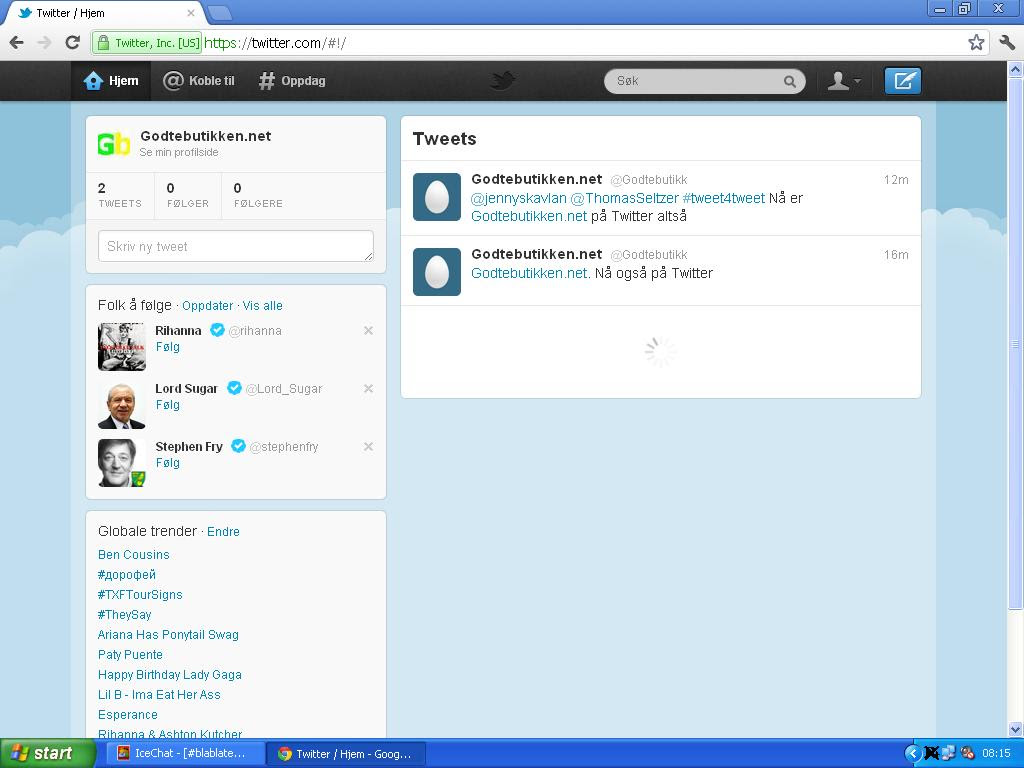
Task: Open the Ariana Has Ponytail Swag trend
Action: pos(168,635)
